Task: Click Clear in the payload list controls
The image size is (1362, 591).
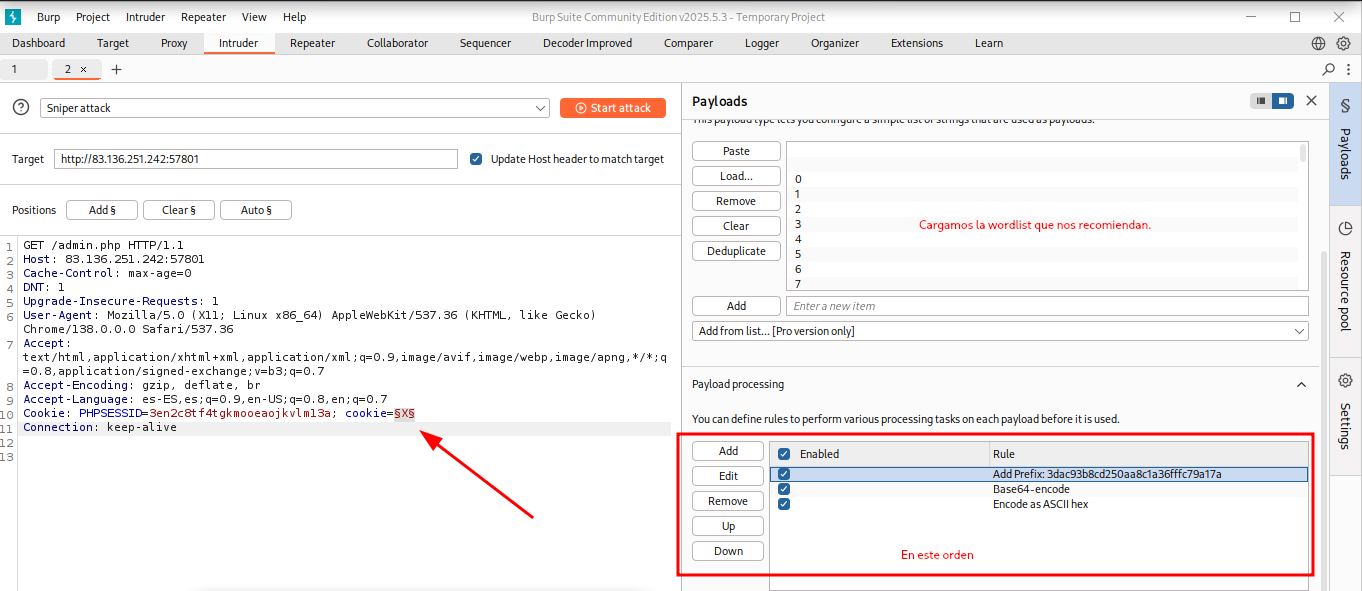Action: coord(736,226)
